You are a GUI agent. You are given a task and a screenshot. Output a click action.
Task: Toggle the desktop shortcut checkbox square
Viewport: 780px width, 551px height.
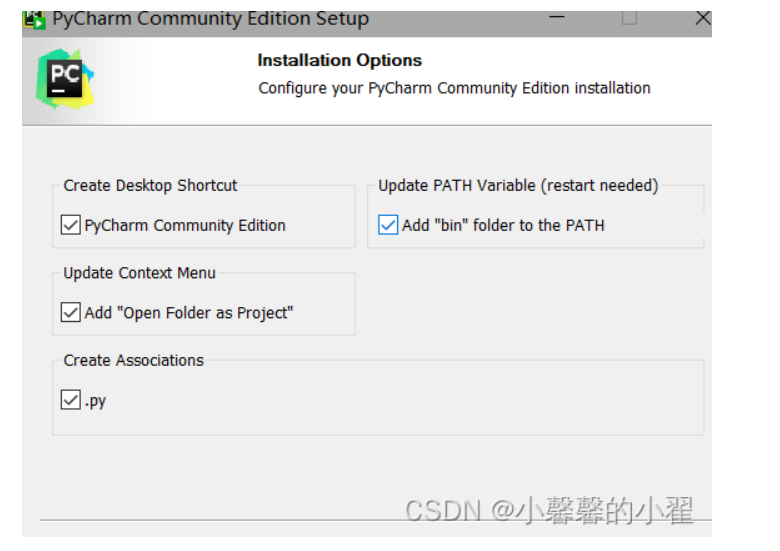pyautogui.click(x=71, y=226)
